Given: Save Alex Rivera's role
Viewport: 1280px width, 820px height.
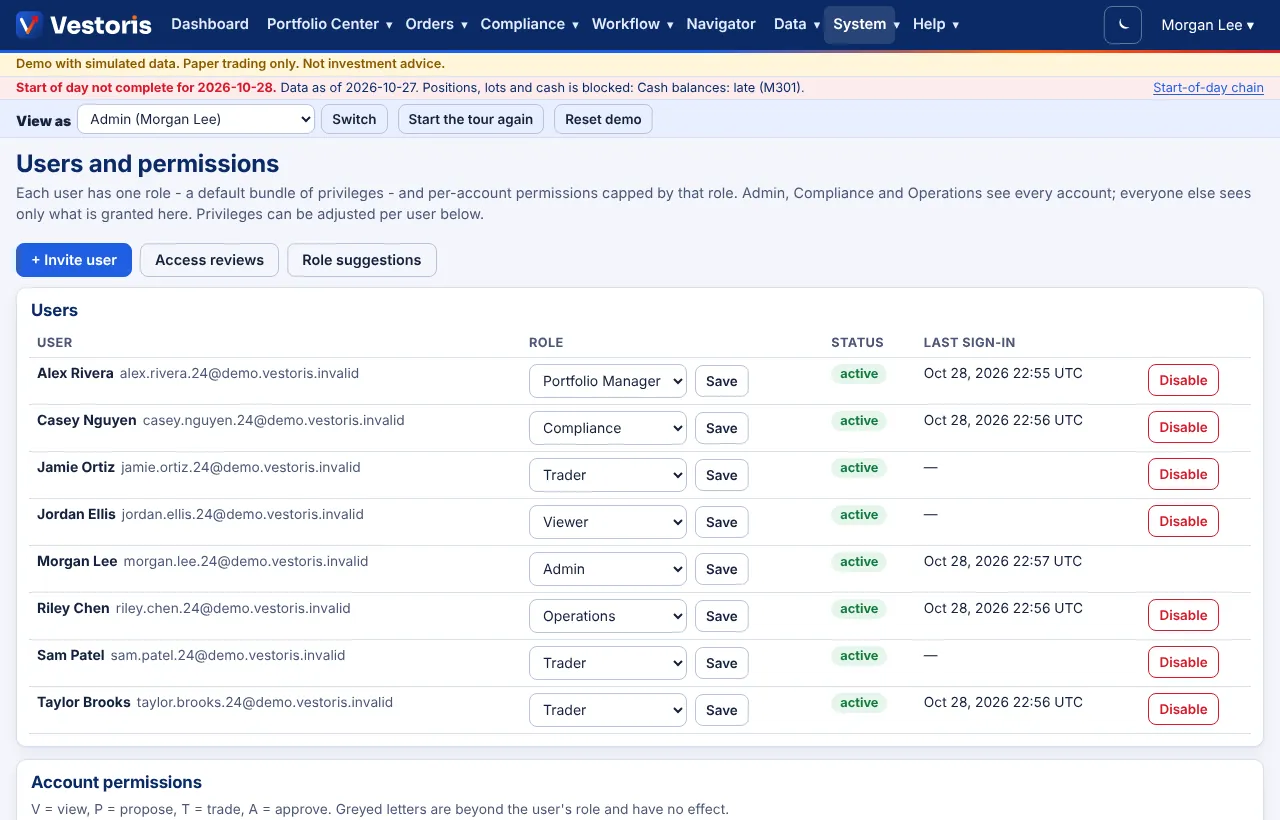Looking at the screenshot, I should [722, 381].
